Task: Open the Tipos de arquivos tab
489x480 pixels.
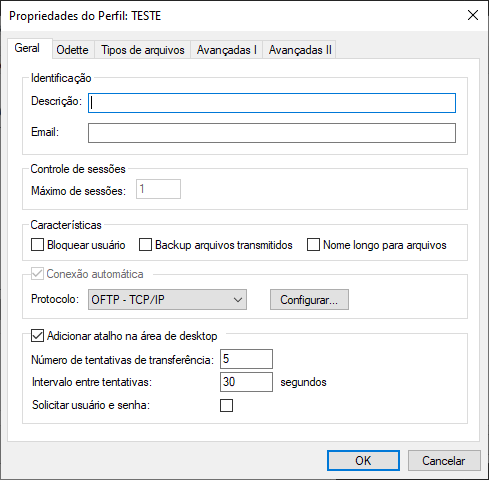Action: click(x=143, y=50)
